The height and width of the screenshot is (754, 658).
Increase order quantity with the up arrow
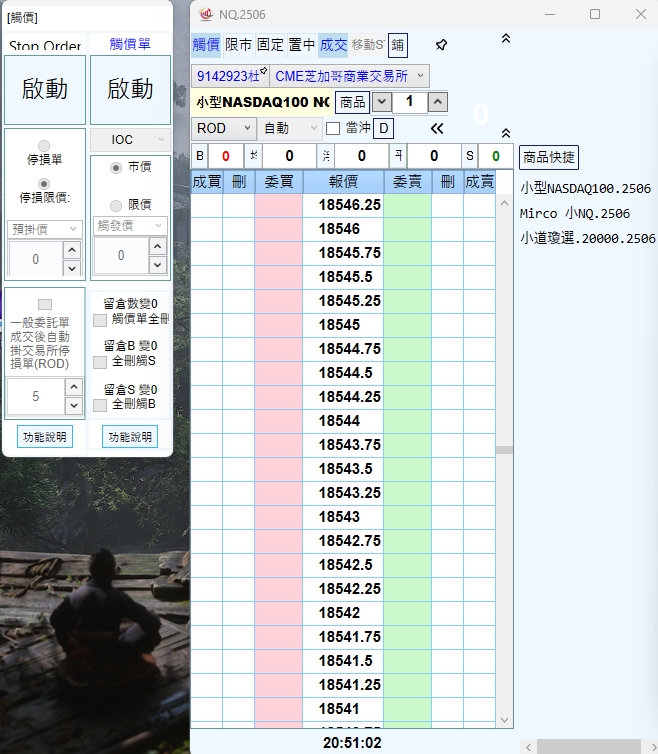click(x=438, y=102)
